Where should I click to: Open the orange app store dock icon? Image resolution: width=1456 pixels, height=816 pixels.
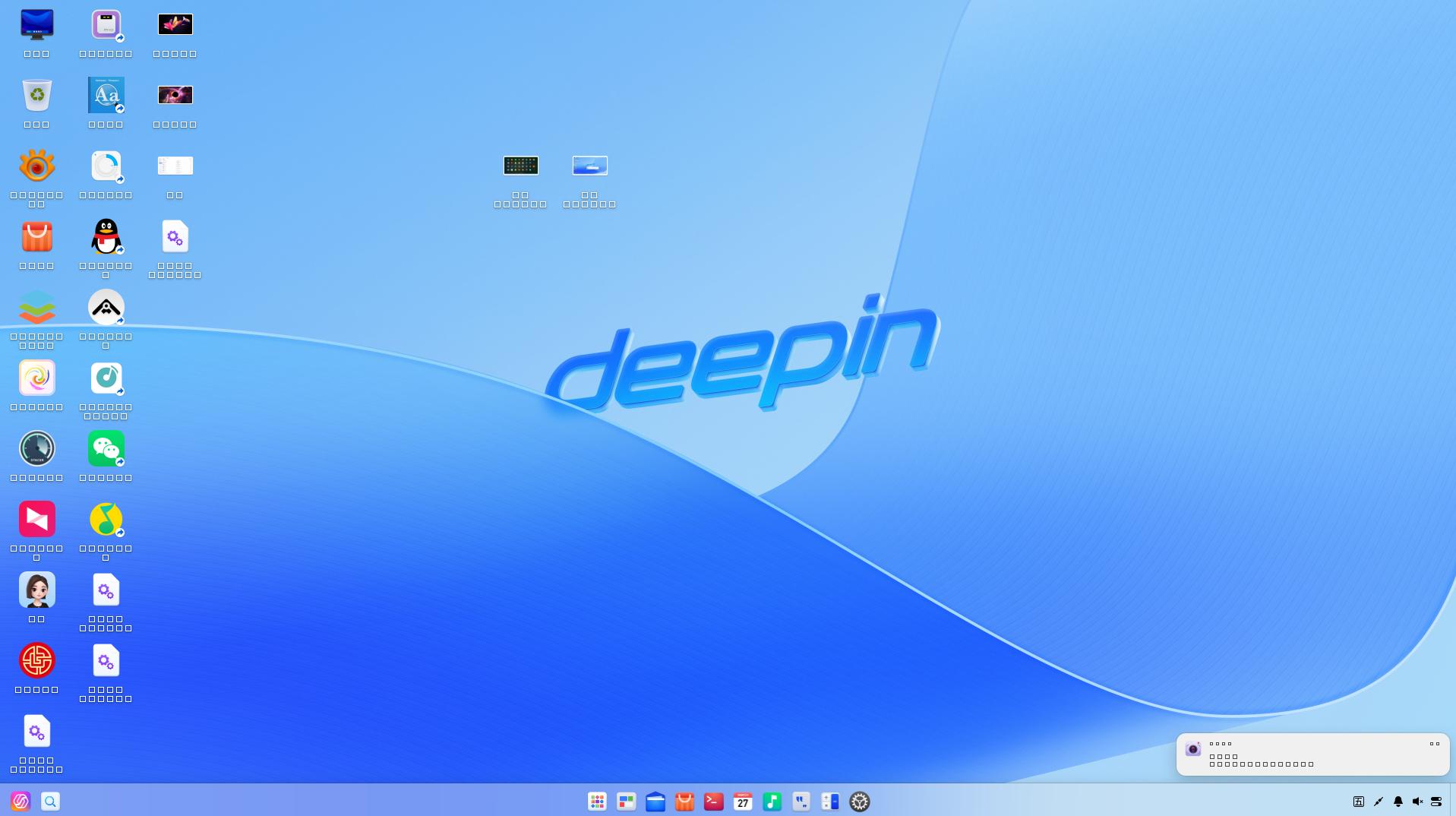(684, 802)
